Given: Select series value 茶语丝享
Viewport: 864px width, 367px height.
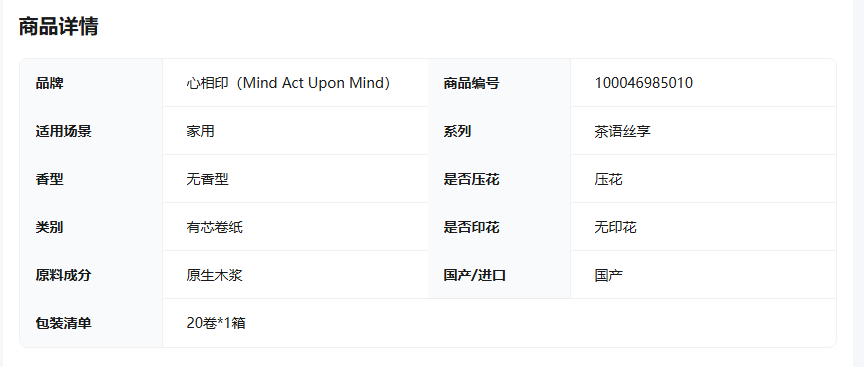Looking at the screenshot, I should tap(623, 132).
